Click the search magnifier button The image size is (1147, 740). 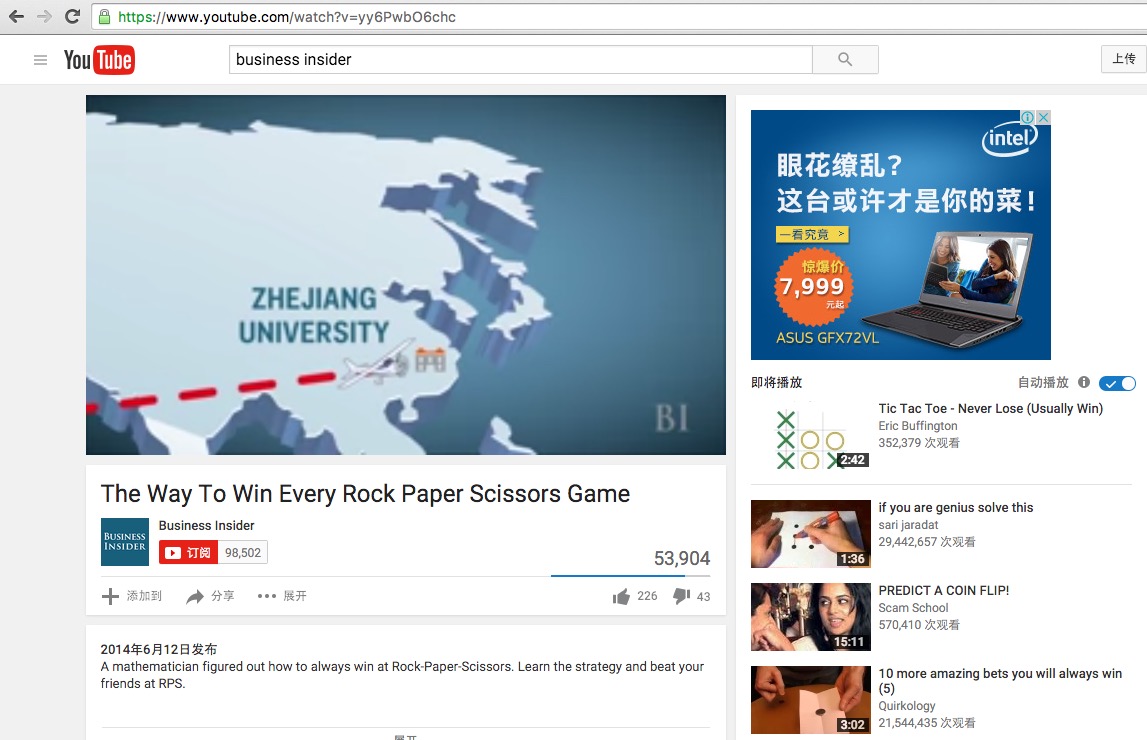coord(845,59)
